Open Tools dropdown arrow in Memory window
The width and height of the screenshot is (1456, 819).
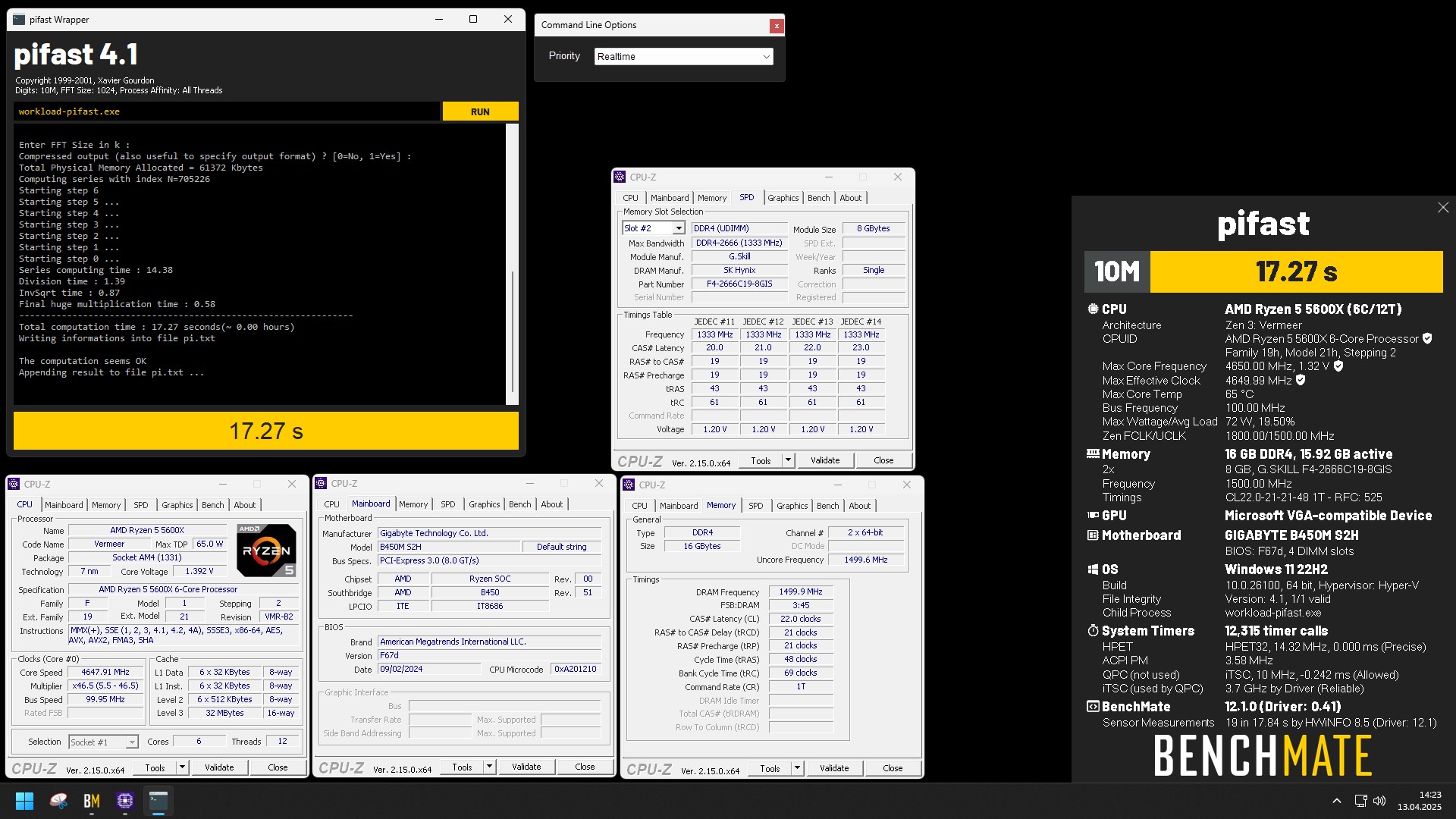(x=797, y=768)
